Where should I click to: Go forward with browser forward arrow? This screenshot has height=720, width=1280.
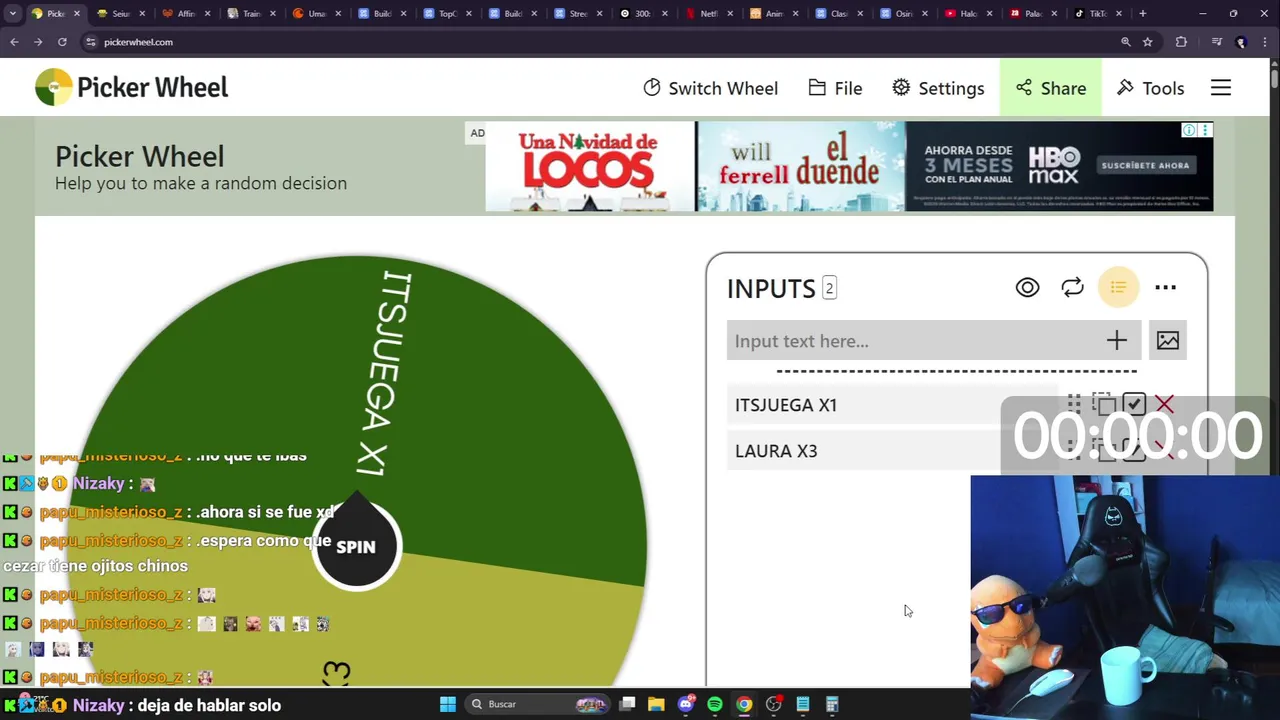[x=38, y=42]
